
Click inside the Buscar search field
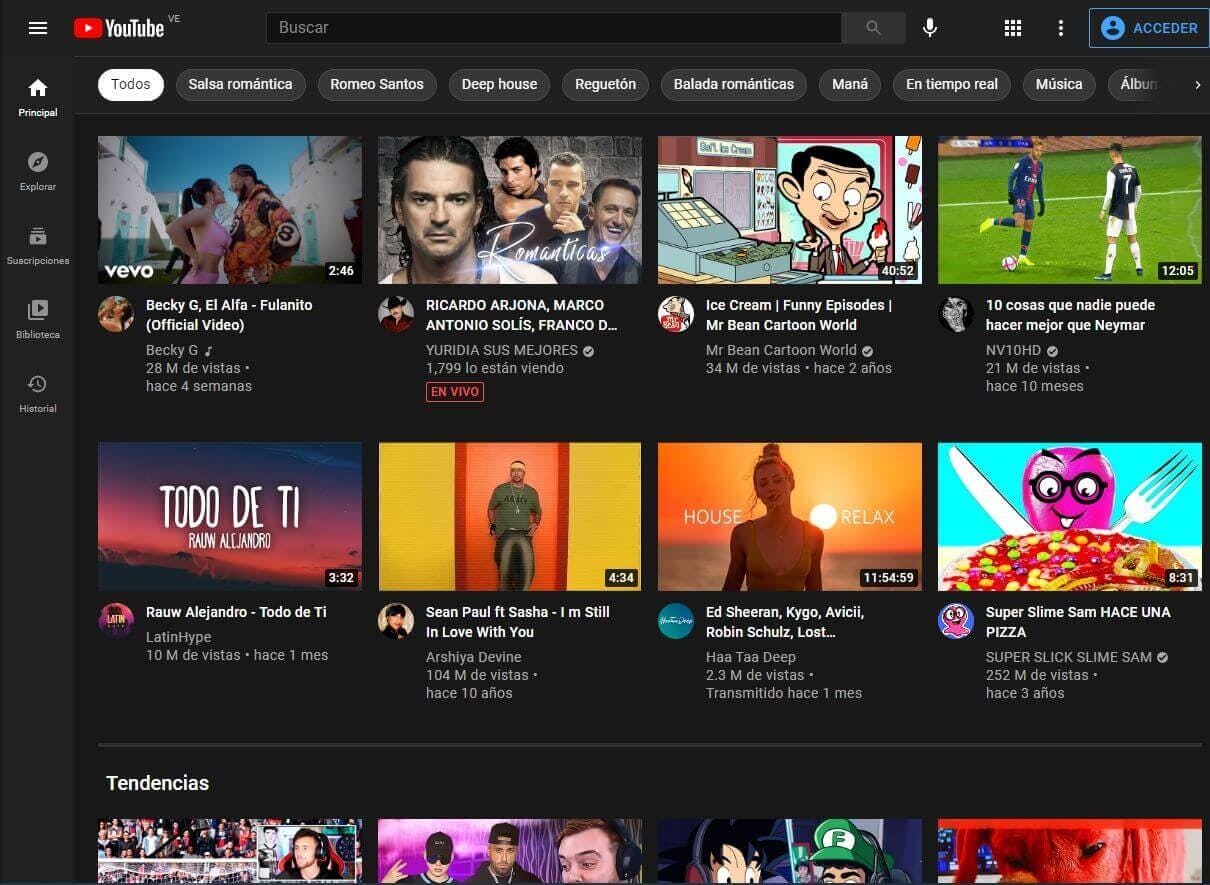553,28
